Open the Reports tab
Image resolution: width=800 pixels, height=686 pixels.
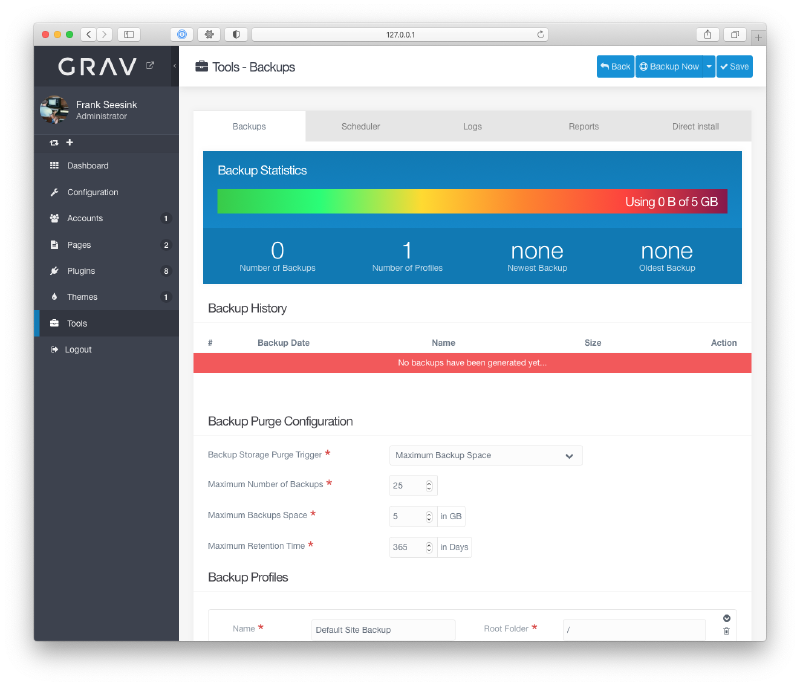tap(584, 126)
